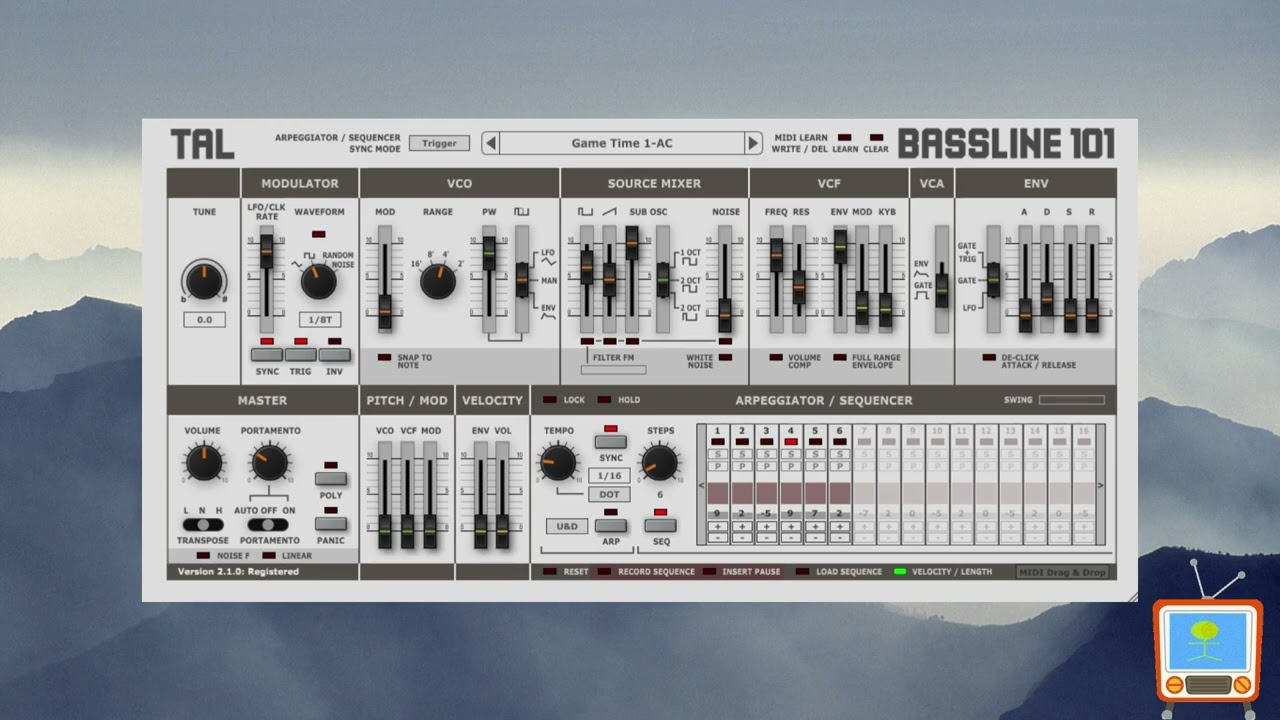Screen dimensions: 1280x720
Task: Open the 1/16 arpeggiator rate dropdown
Action: 609,476
